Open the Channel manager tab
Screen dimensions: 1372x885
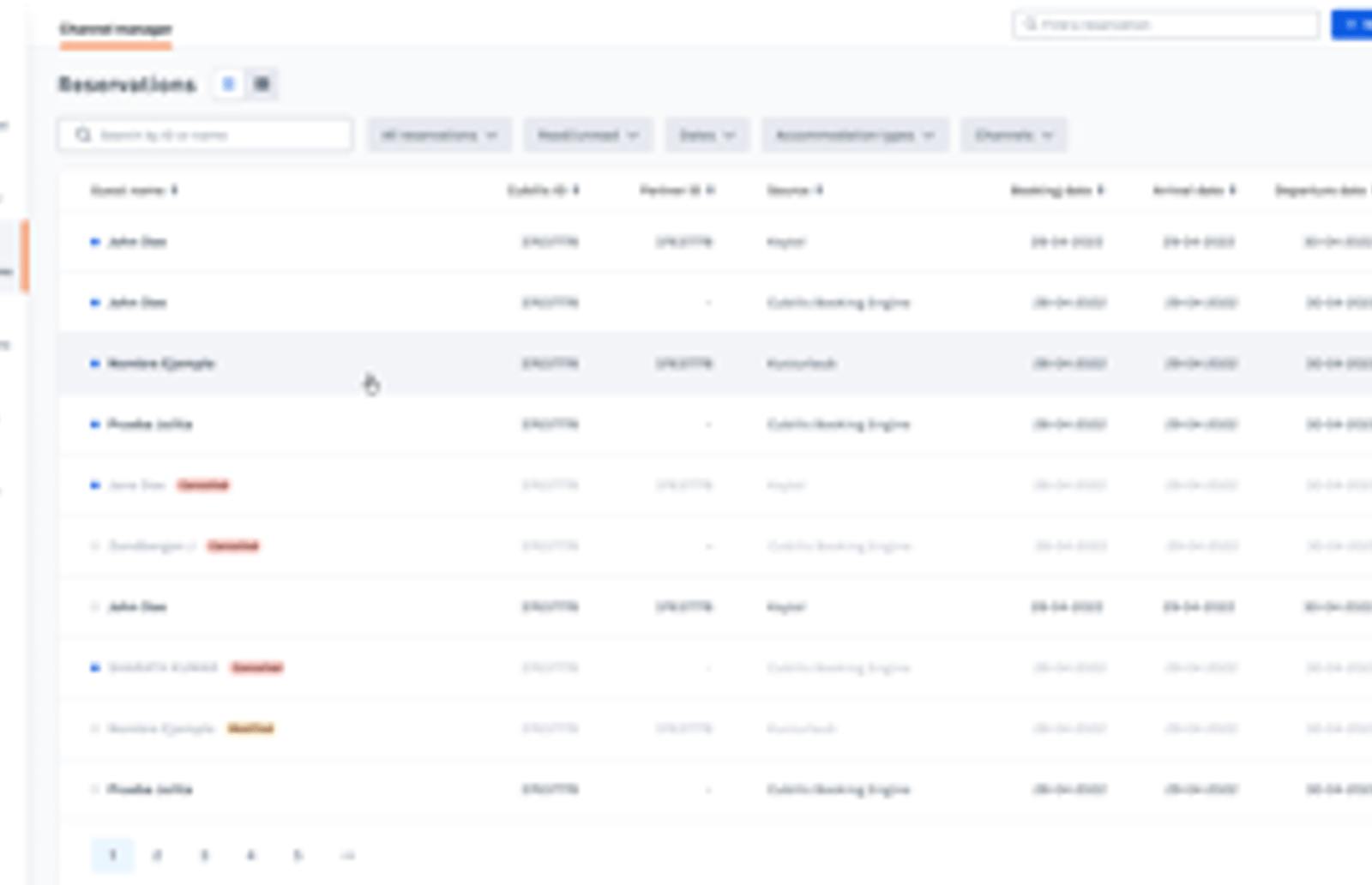click(116, 29)
